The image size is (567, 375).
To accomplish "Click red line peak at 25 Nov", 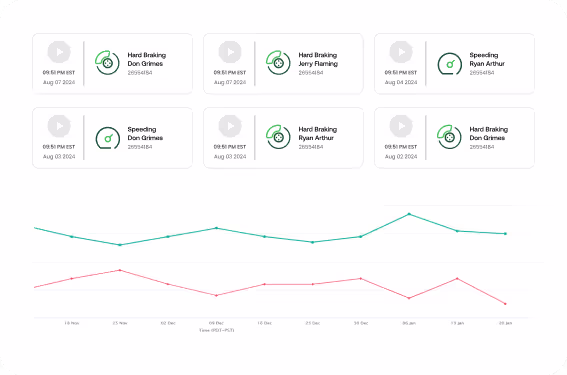I will 120,270.
